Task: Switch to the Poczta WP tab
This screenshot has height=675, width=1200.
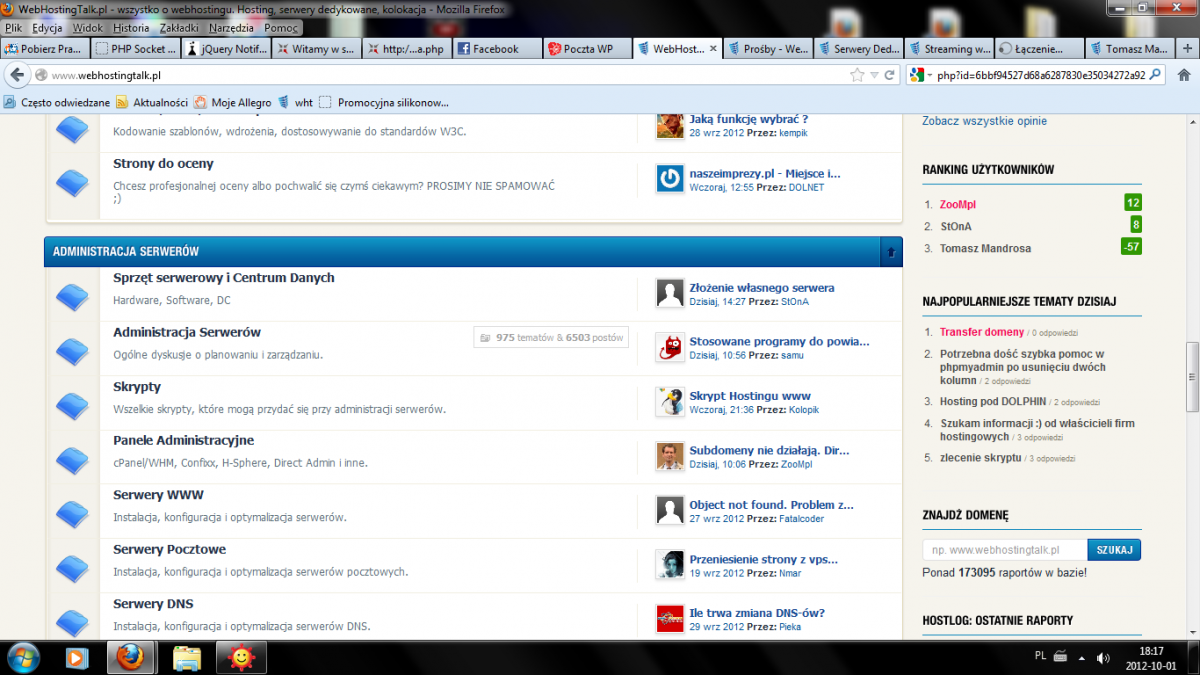Action: [588, 49]
